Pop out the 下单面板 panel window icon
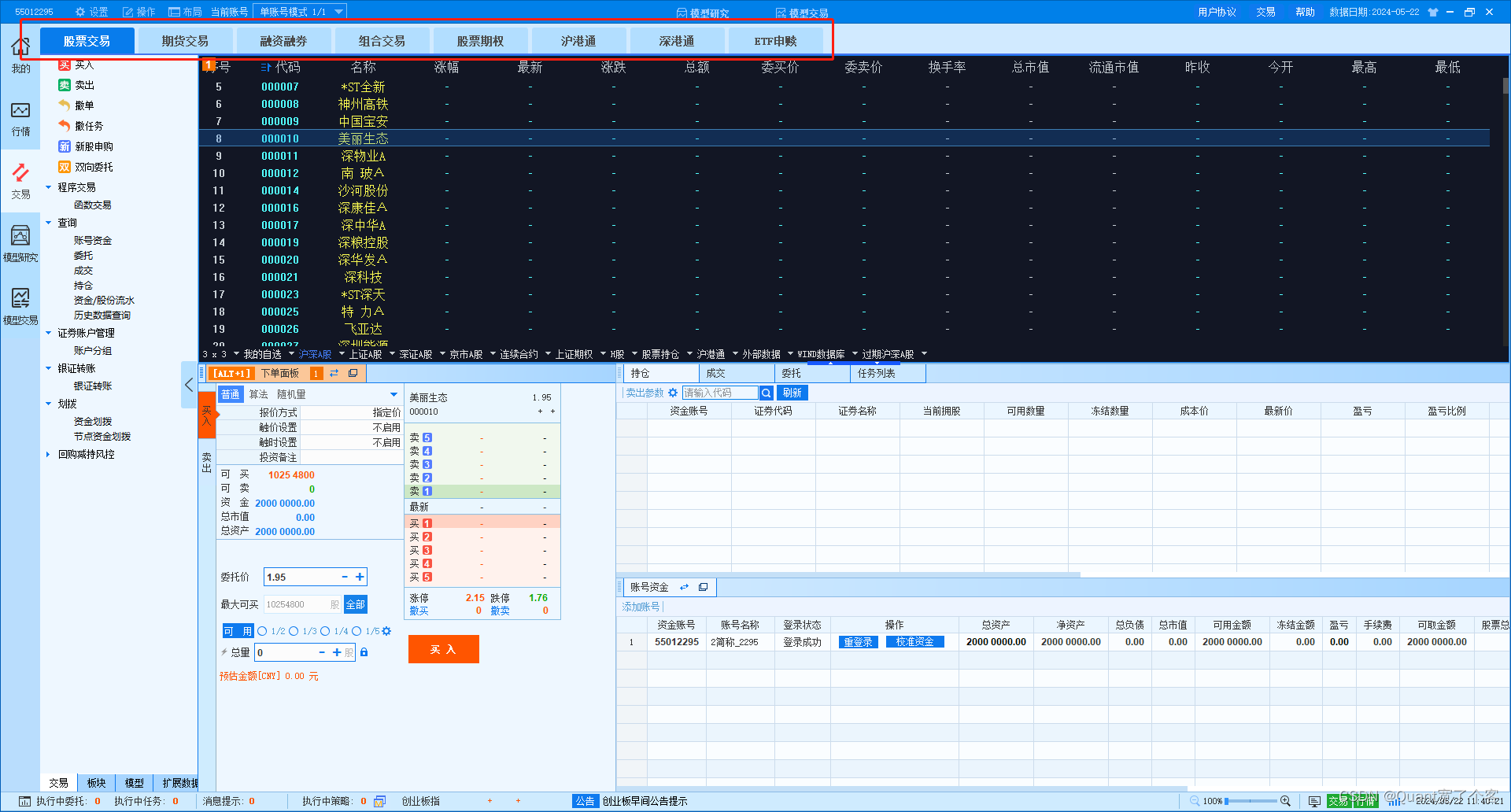This screenshot has height=812, width=1511. tap(353, 373)
